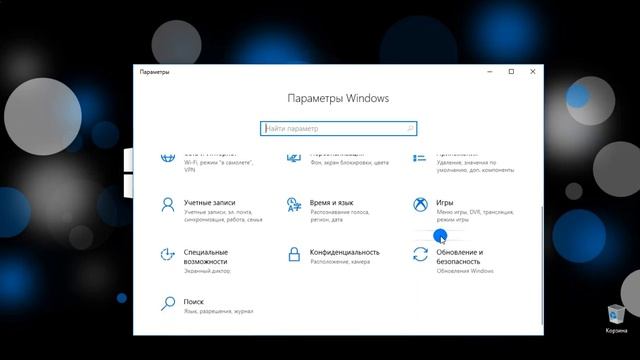Open 'Учетные записи' settings
The width and height of the screenshot is (640, 360).
pyautogui.click(x=209, y=202)
